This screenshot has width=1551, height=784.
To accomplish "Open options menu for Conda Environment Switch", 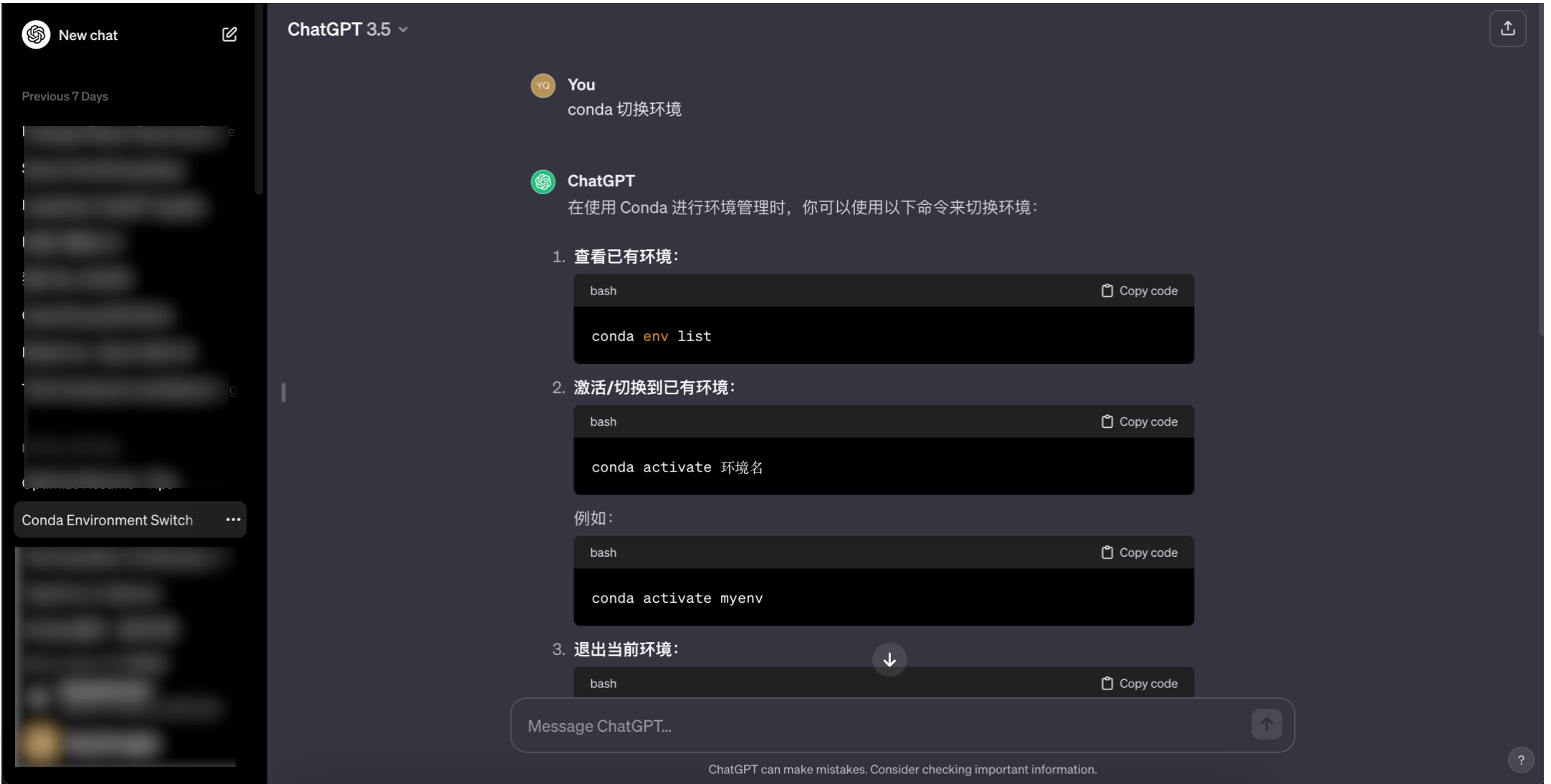I will (x=233, y=520).
